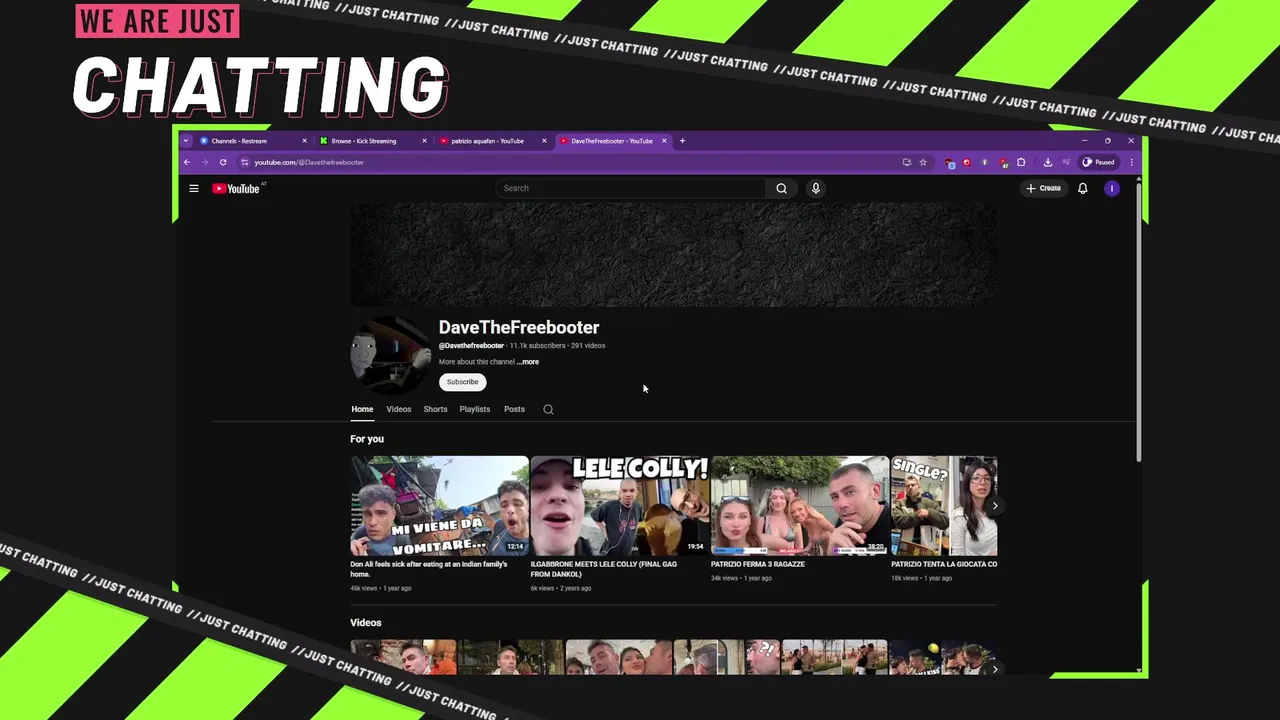
Task: Open the channel Playlists tab
Action: [475, 409]
